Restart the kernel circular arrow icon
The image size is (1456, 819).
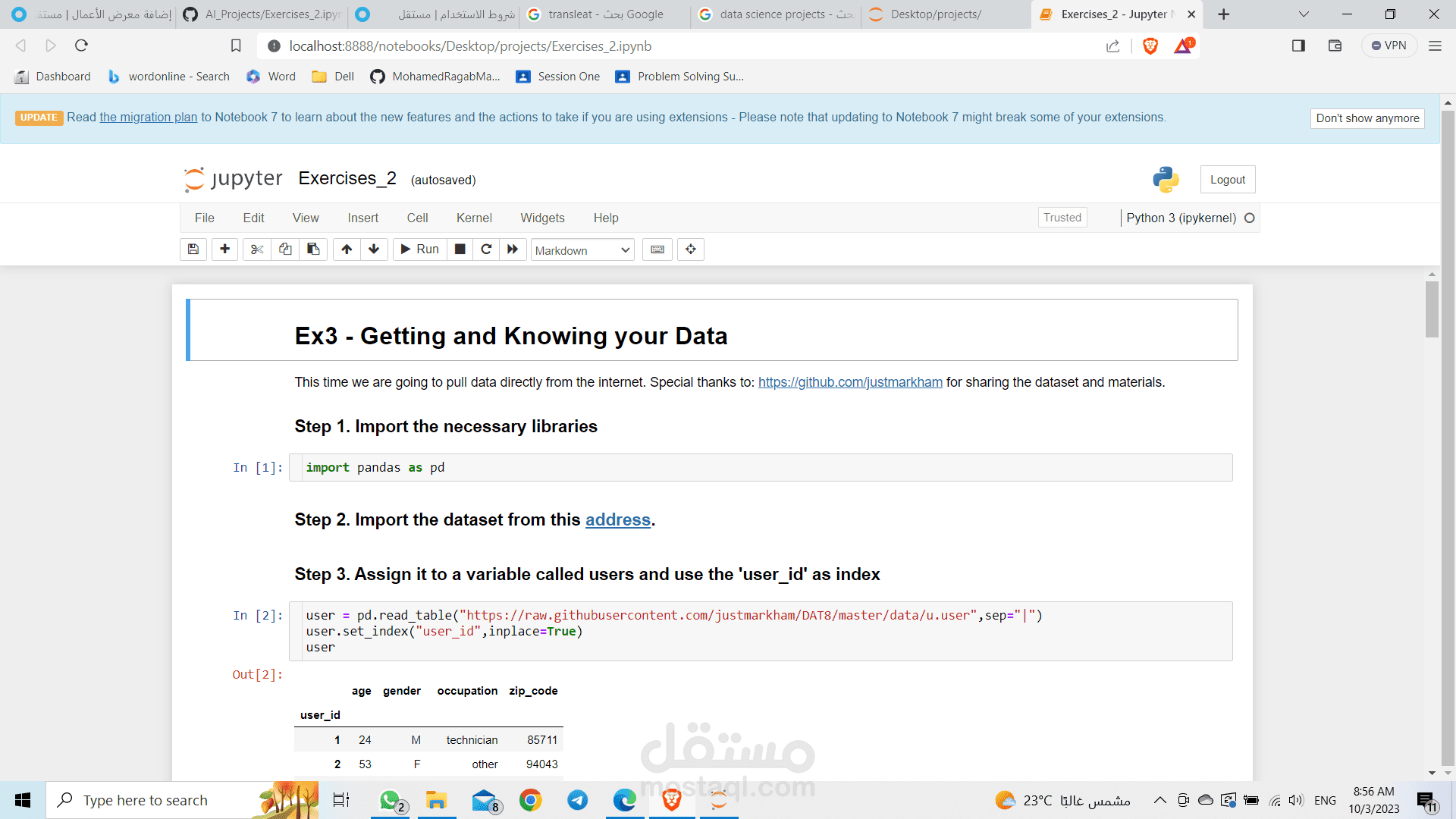pyautogui.click(x=486, y=249)
